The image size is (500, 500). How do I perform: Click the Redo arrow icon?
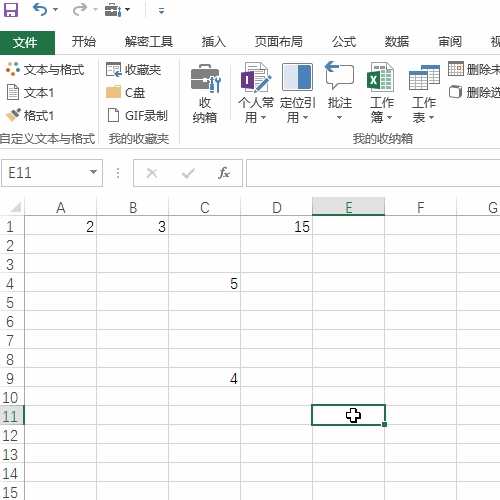79,10
